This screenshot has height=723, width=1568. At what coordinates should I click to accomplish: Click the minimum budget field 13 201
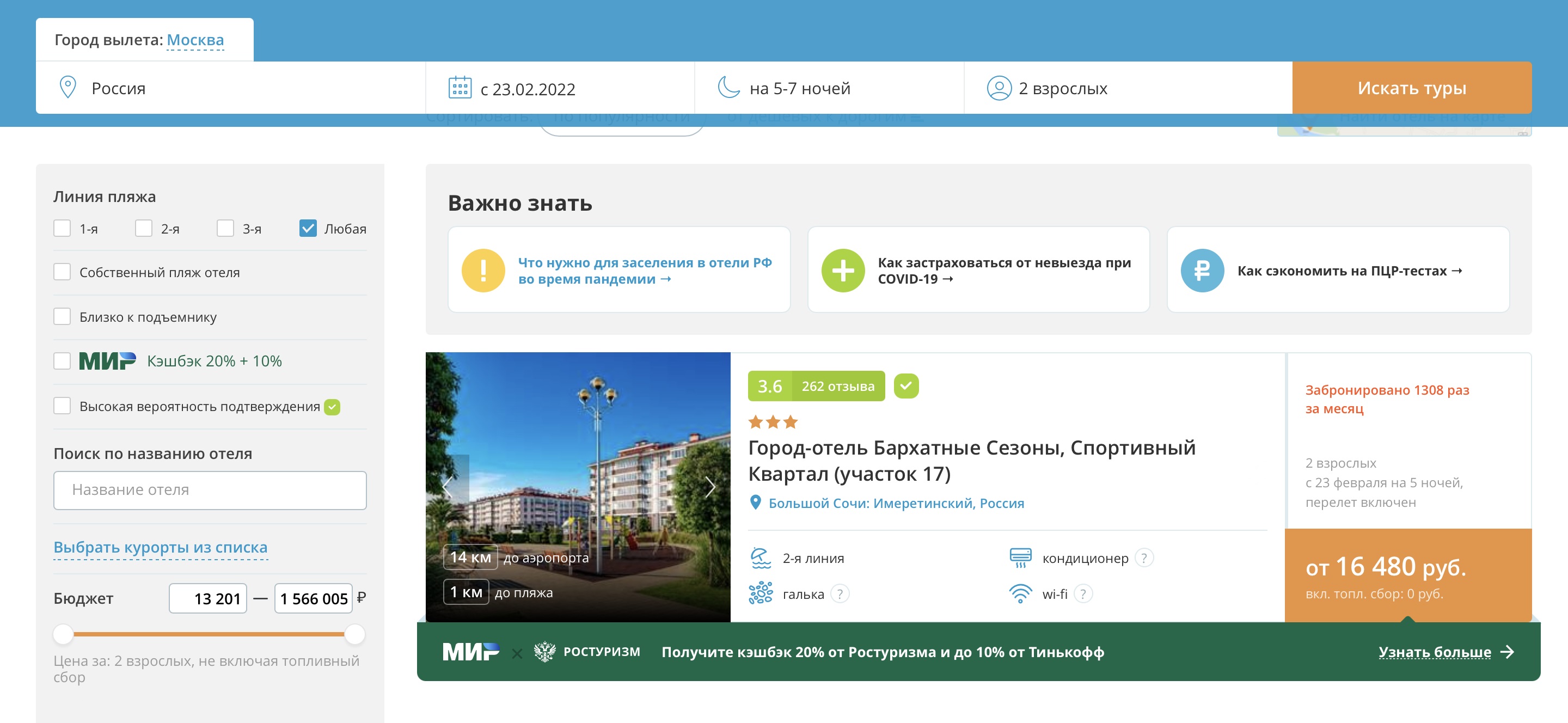[207, 598]
